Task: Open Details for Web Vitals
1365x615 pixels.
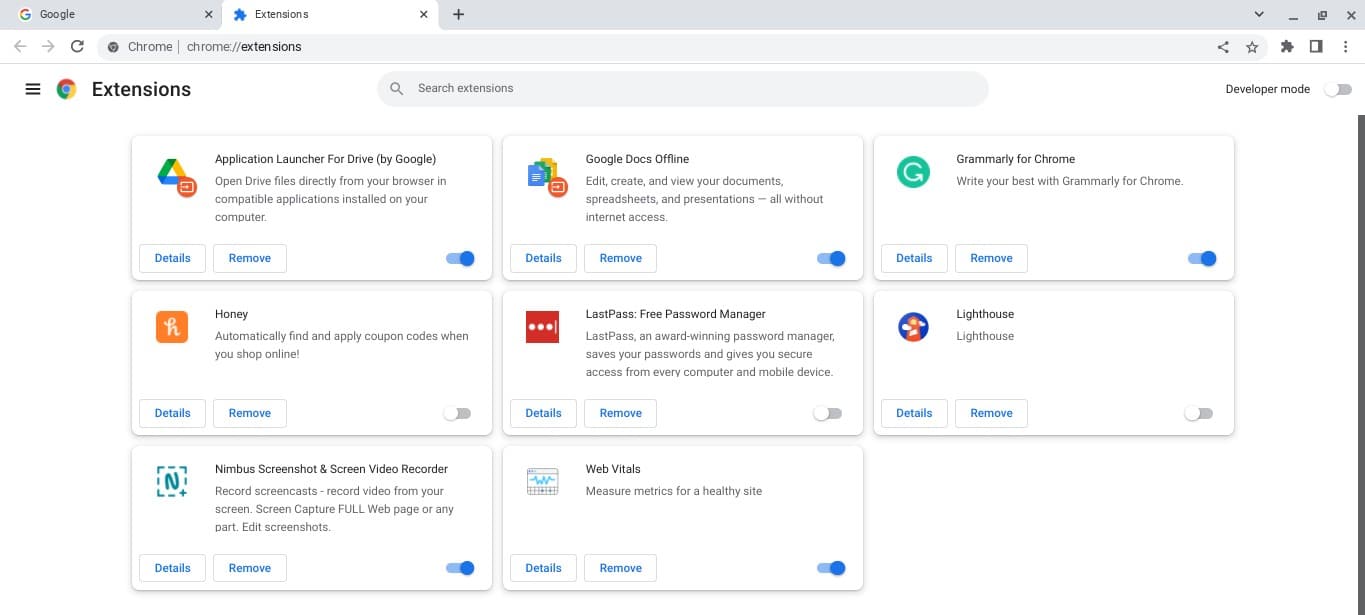Action: point(543,567)
